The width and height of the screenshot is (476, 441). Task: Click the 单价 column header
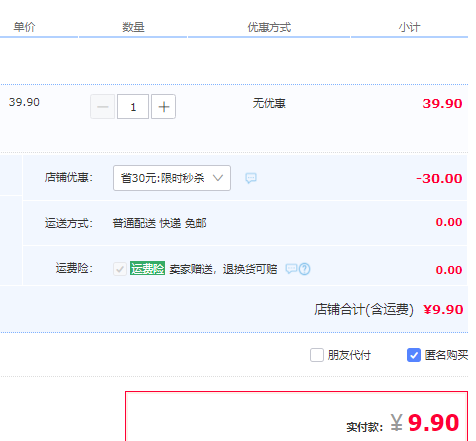coord(24,27)
